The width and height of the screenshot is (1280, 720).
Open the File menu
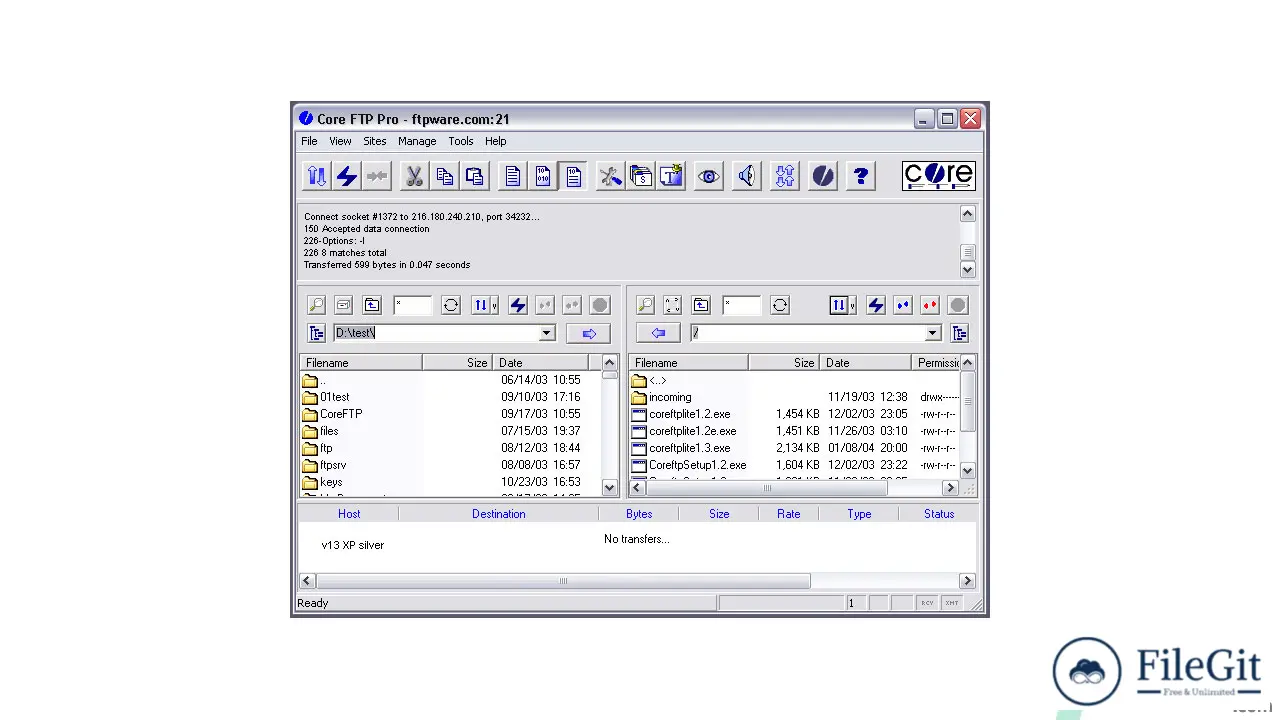click(x=309, y=141)
